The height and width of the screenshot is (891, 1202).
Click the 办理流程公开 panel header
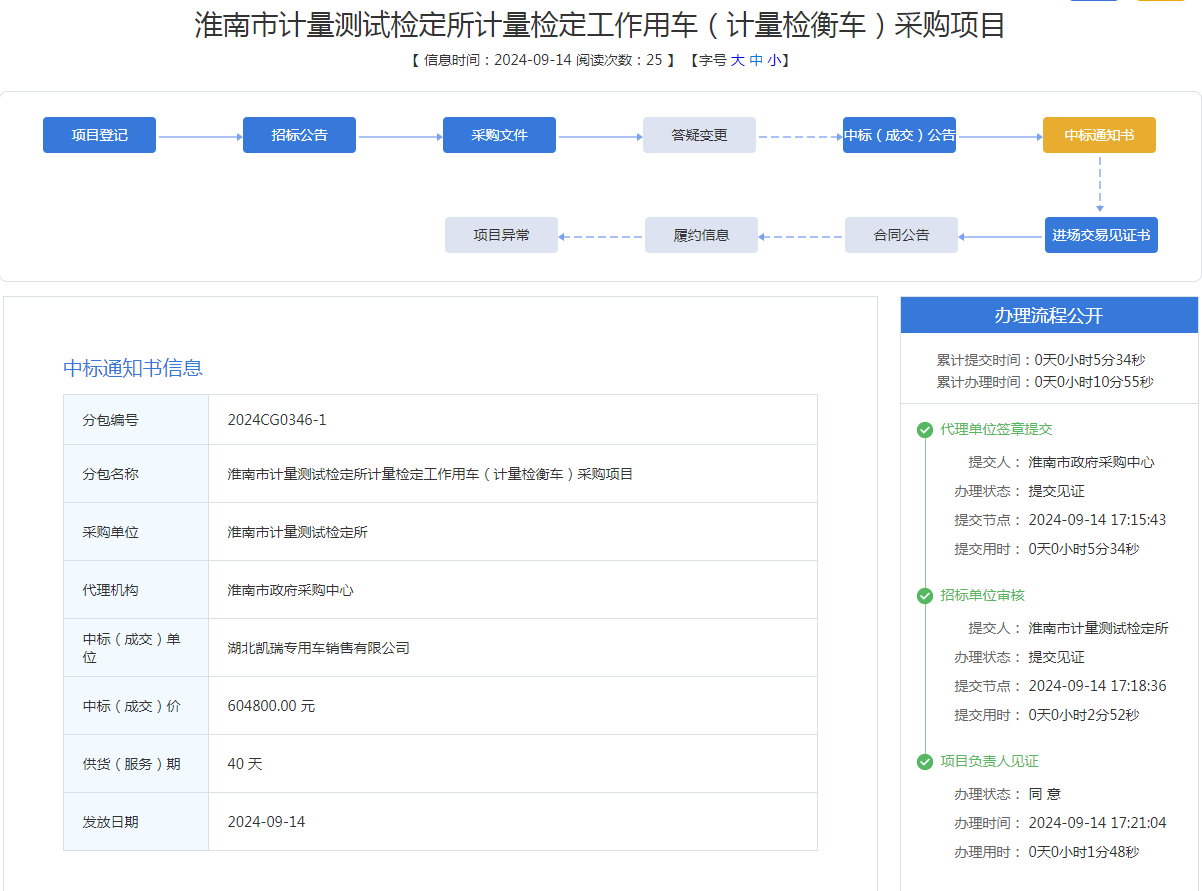coord(1048,315)
